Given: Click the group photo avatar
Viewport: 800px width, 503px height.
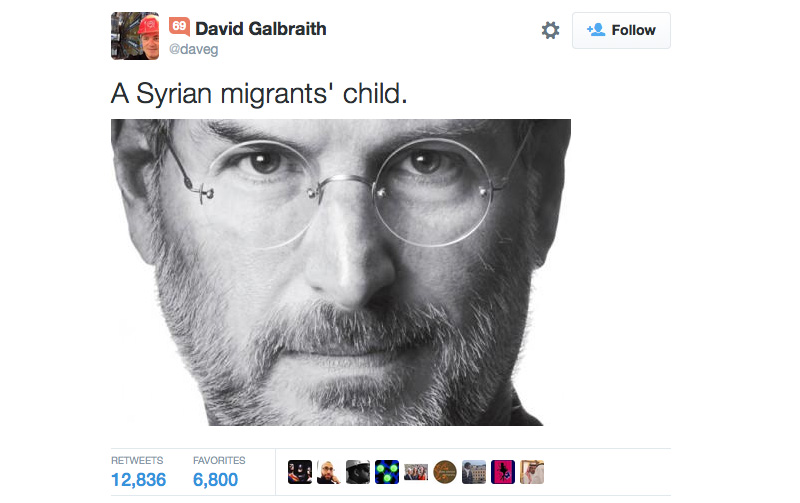Looking at the screenshot, I should (x=416, y=472).
